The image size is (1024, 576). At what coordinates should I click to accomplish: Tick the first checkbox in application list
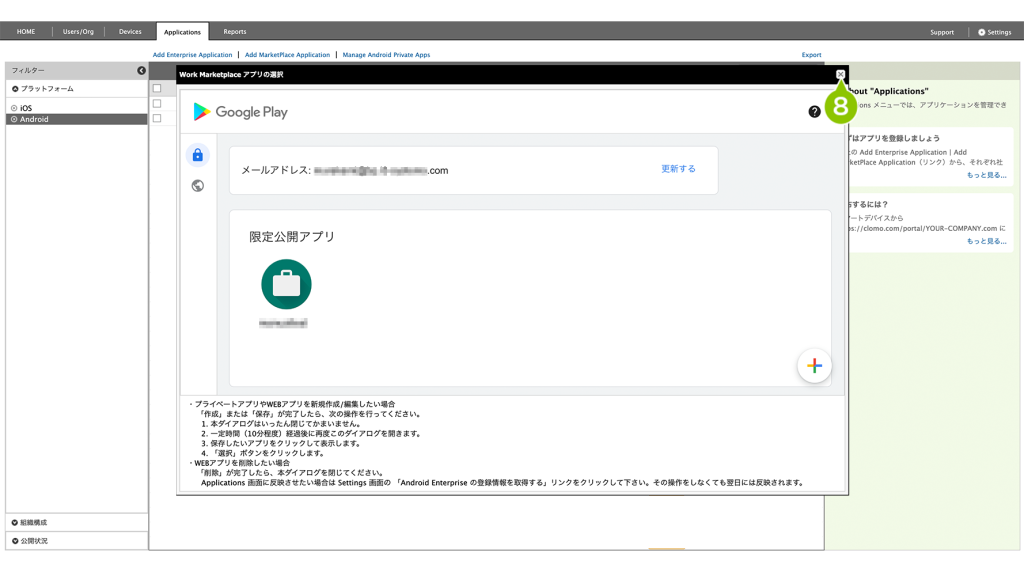coord(157,88)
